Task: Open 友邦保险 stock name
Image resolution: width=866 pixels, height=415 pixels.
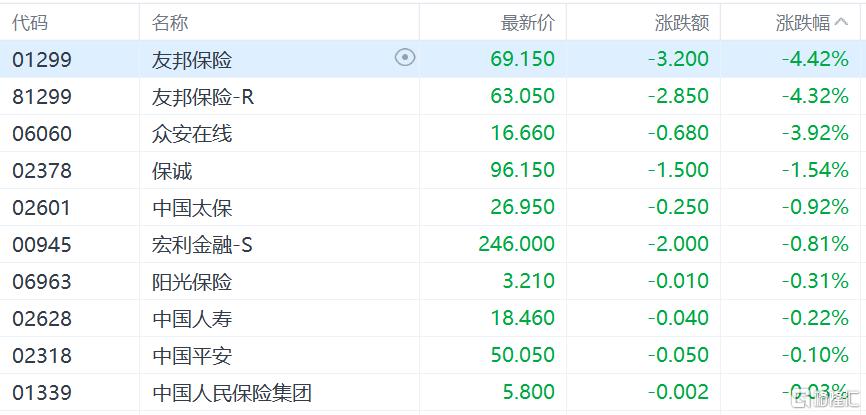Action: point(192,59)
